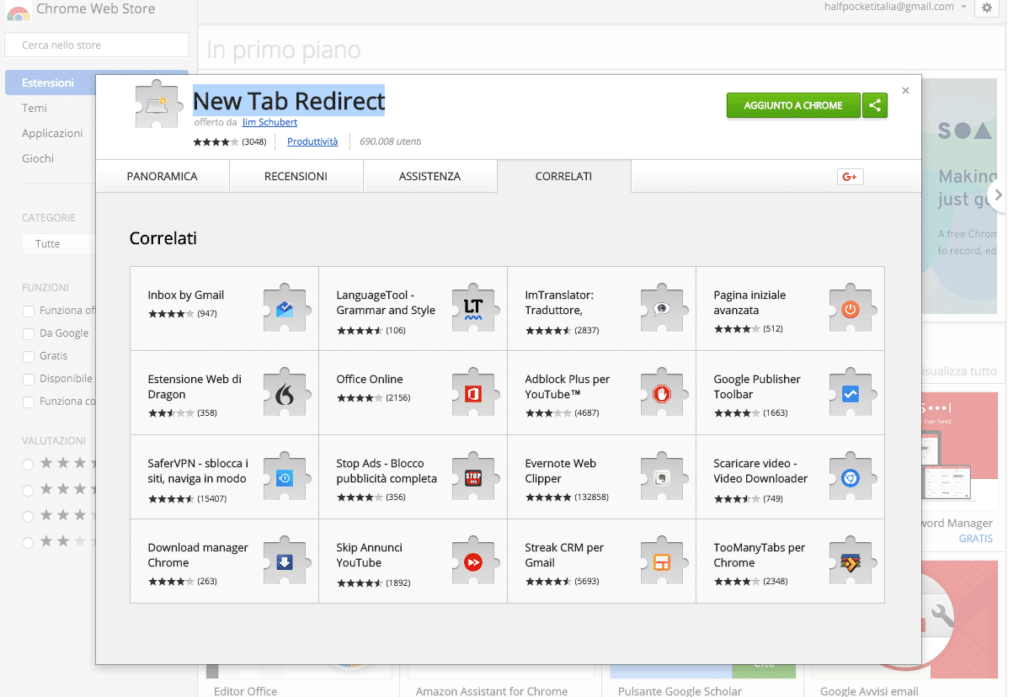Select the Office Online extension icon
The image size is (1024, 697).
[x=473, y=393]
